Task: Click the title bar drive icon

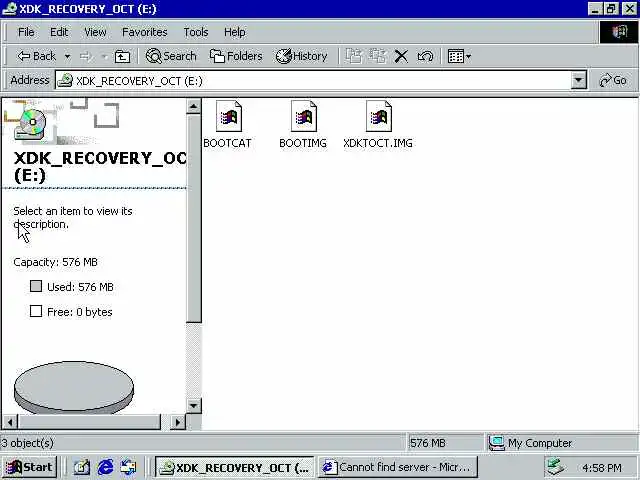Action: 9,9
